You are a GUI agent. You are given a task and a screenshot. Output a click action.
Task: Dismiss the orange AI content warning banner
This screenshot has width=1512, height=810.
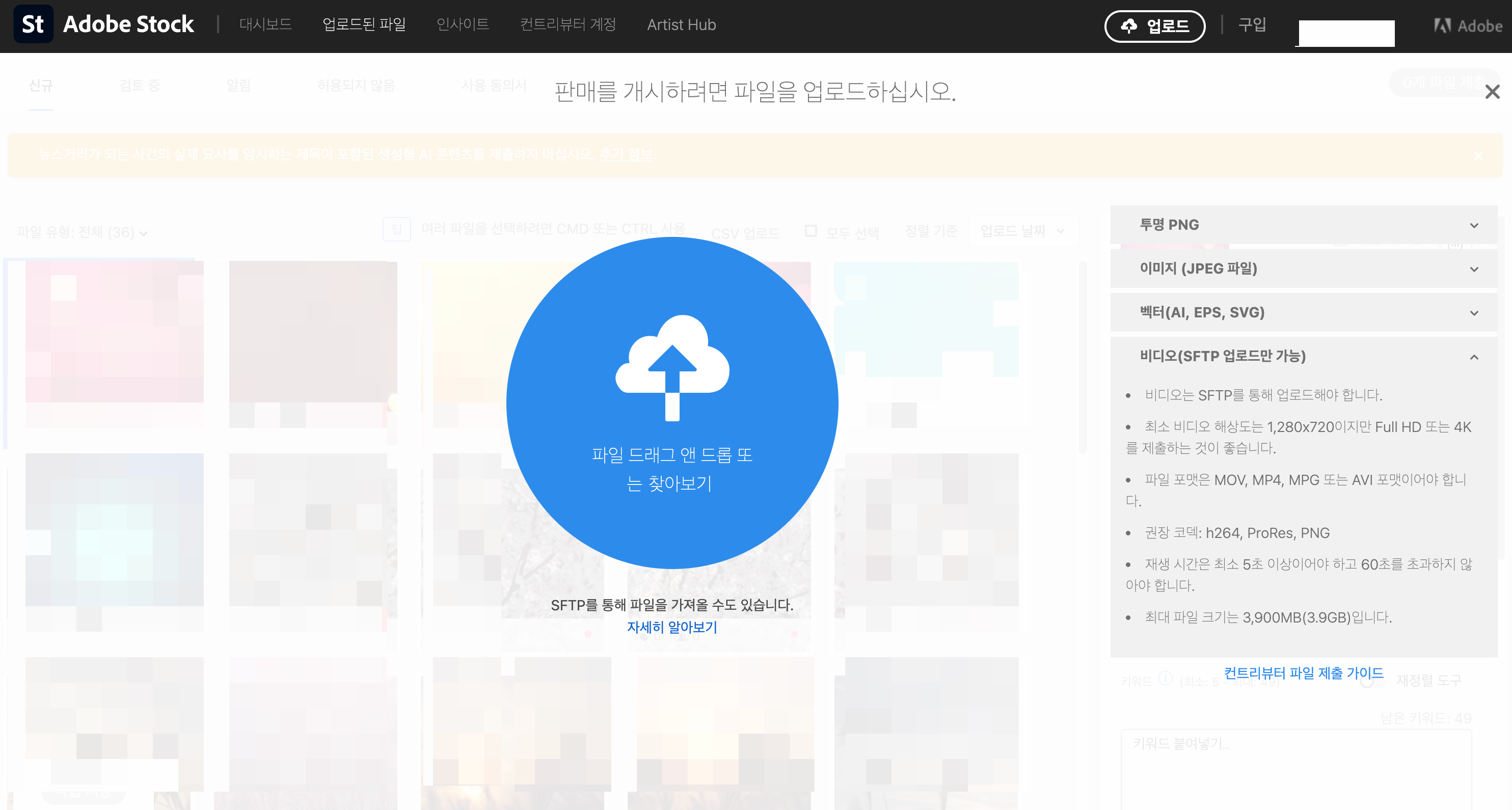(1478, 156)
